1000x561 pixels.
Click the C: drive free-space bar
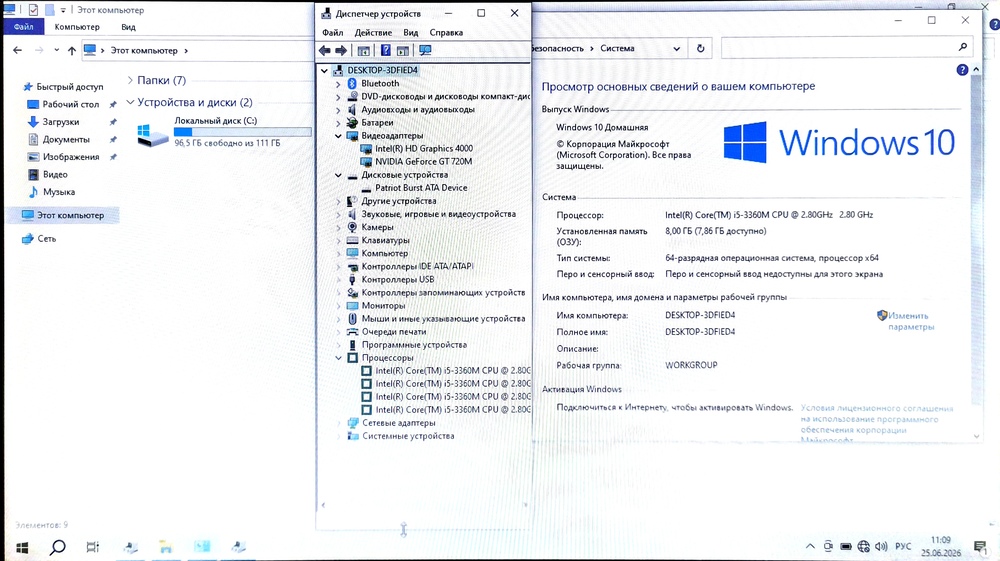point(242,132)
